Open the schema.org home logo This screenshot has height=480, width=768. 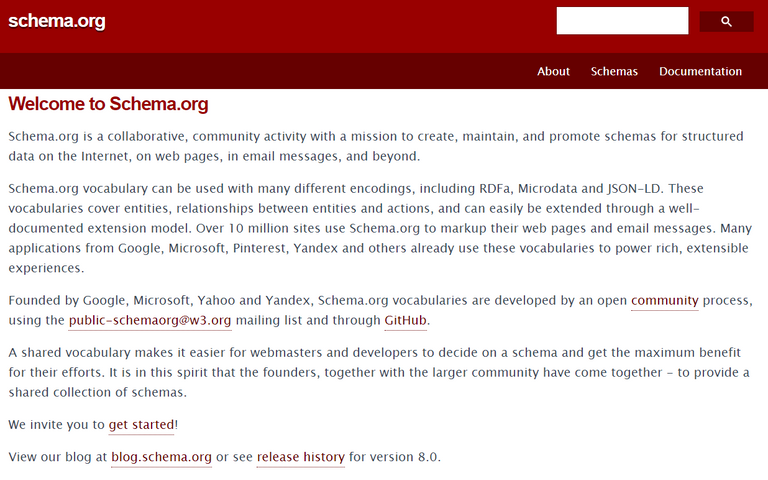[x=57, y=21]
